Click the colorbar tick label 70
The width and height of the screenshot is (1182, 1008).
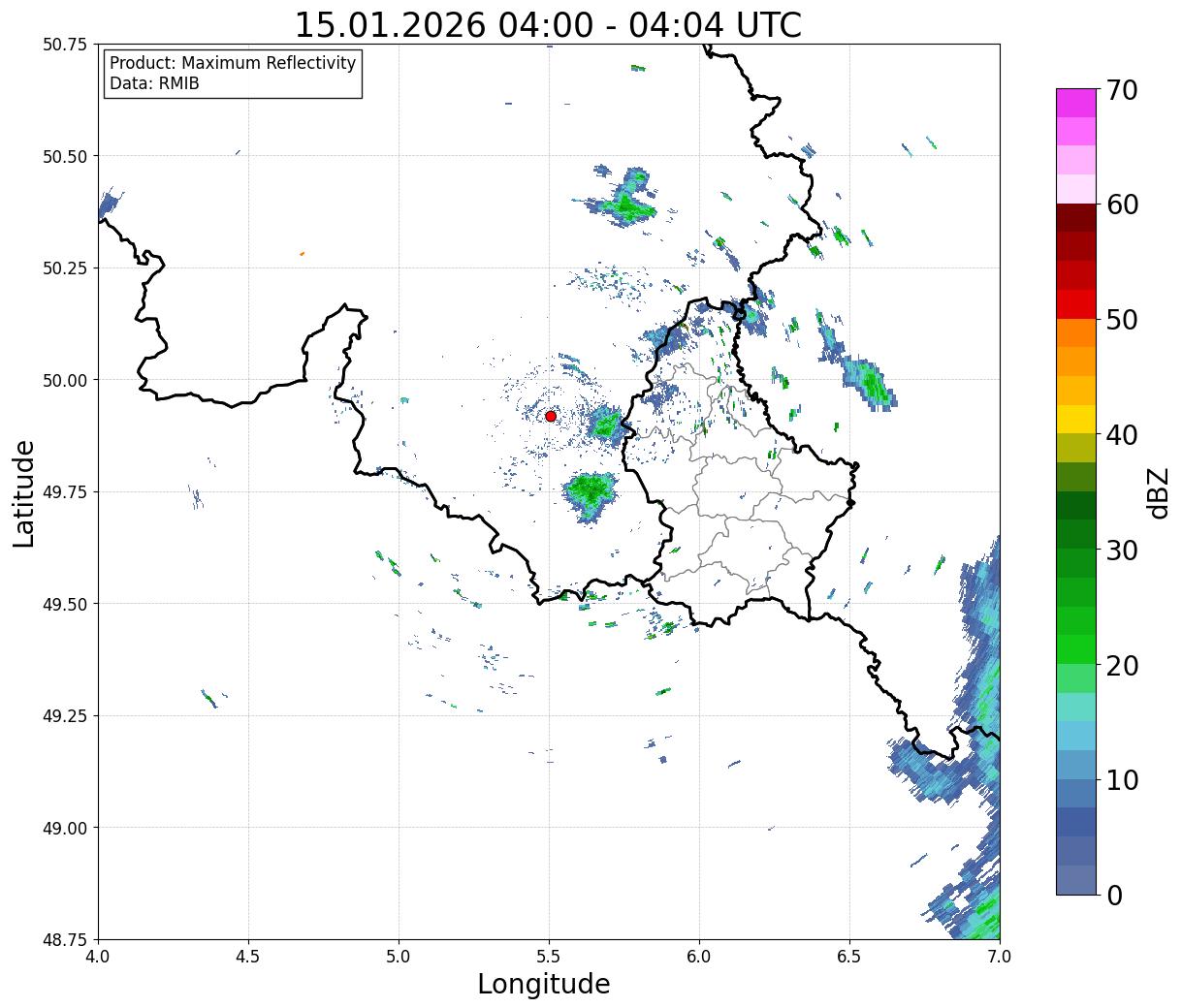coord(1122,89)
